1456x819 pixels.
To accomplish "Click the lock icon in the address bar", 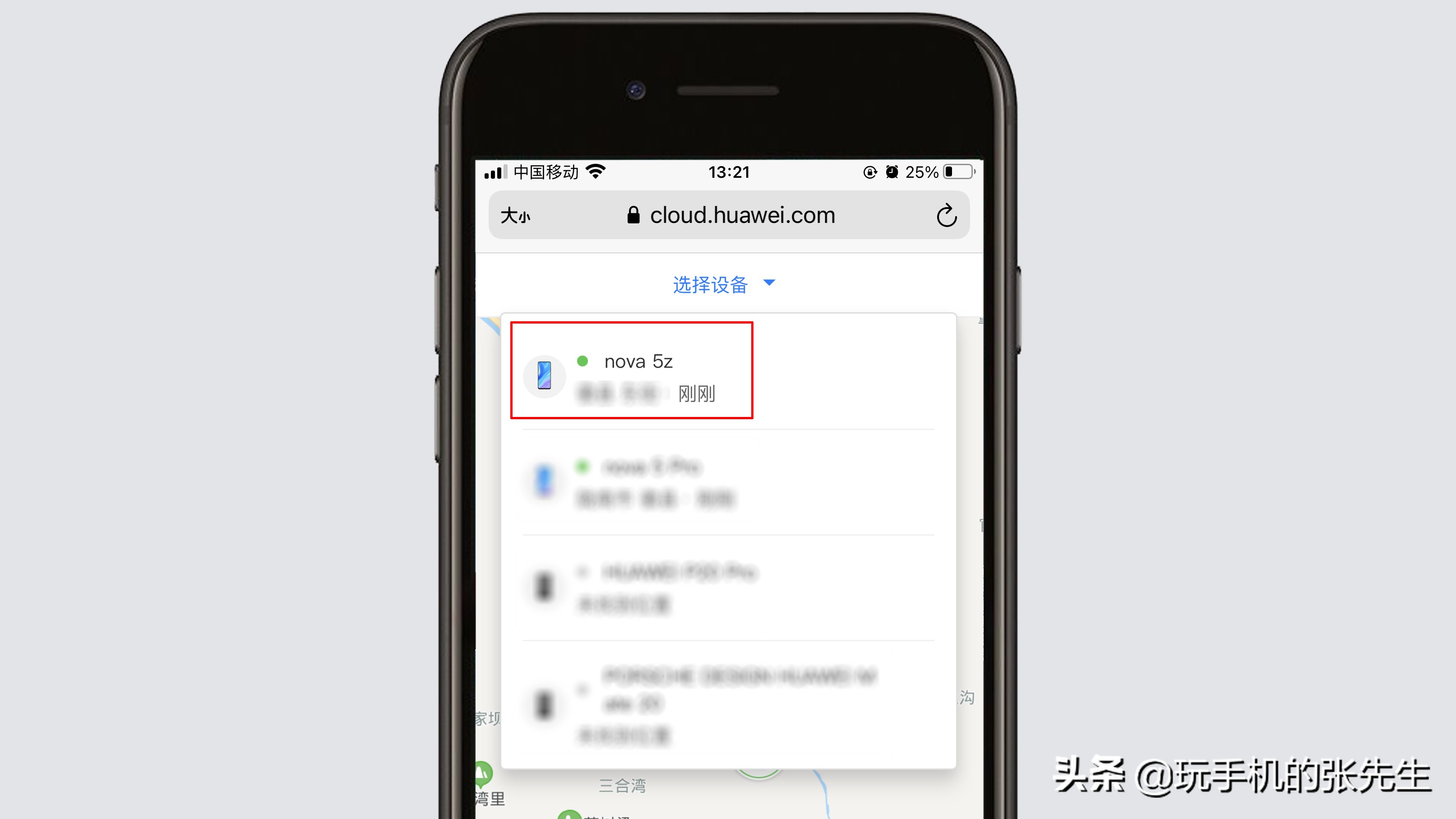I will [x=631, y=215].
